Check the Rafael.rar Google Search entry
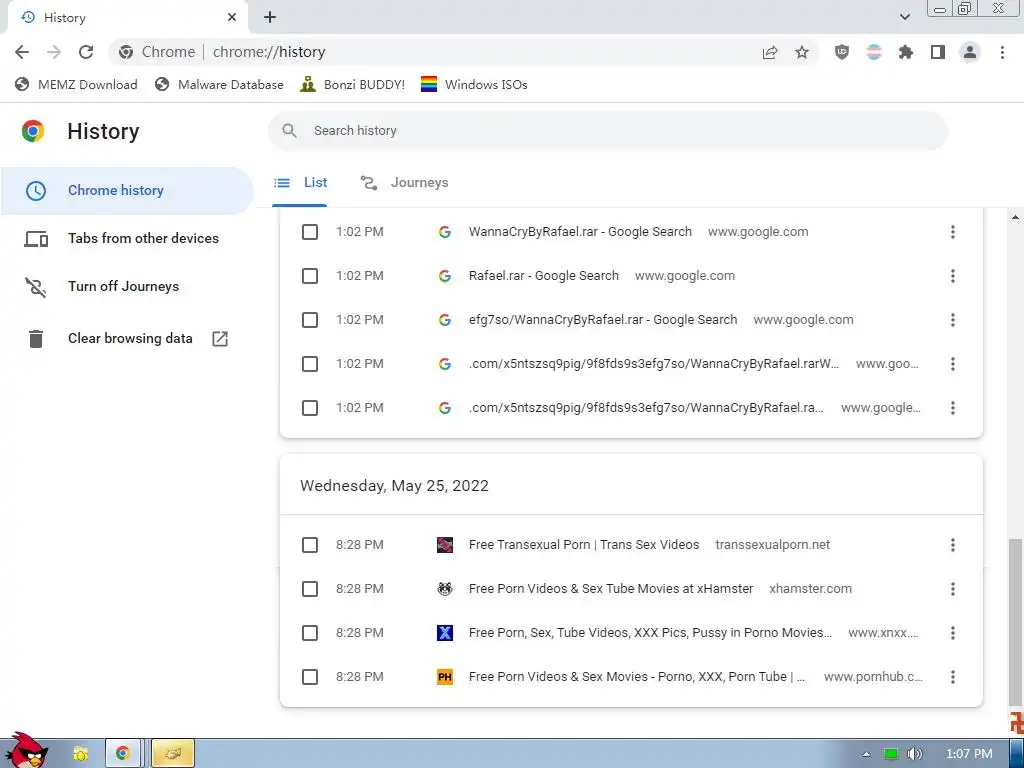The height and width of the screenshot is (768, 1024). 310,276
